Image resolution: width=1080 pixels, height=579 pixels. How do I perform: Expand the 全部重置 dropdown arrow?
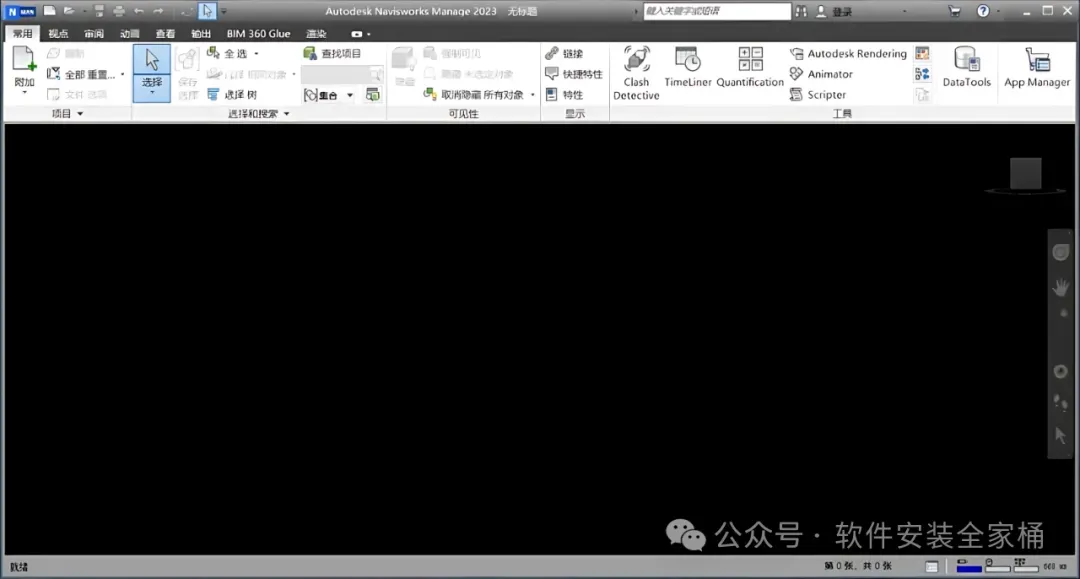123,74
